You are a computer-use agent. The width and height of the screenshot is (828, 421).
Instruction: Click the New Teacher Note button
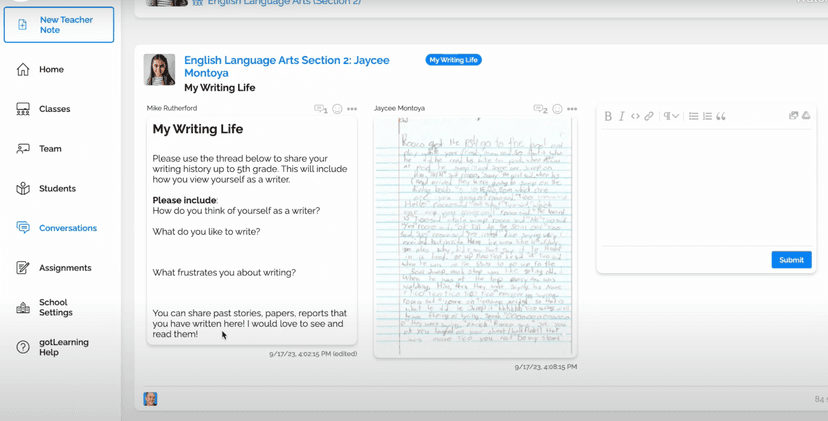pyautogui.click(x=59, y=25)
